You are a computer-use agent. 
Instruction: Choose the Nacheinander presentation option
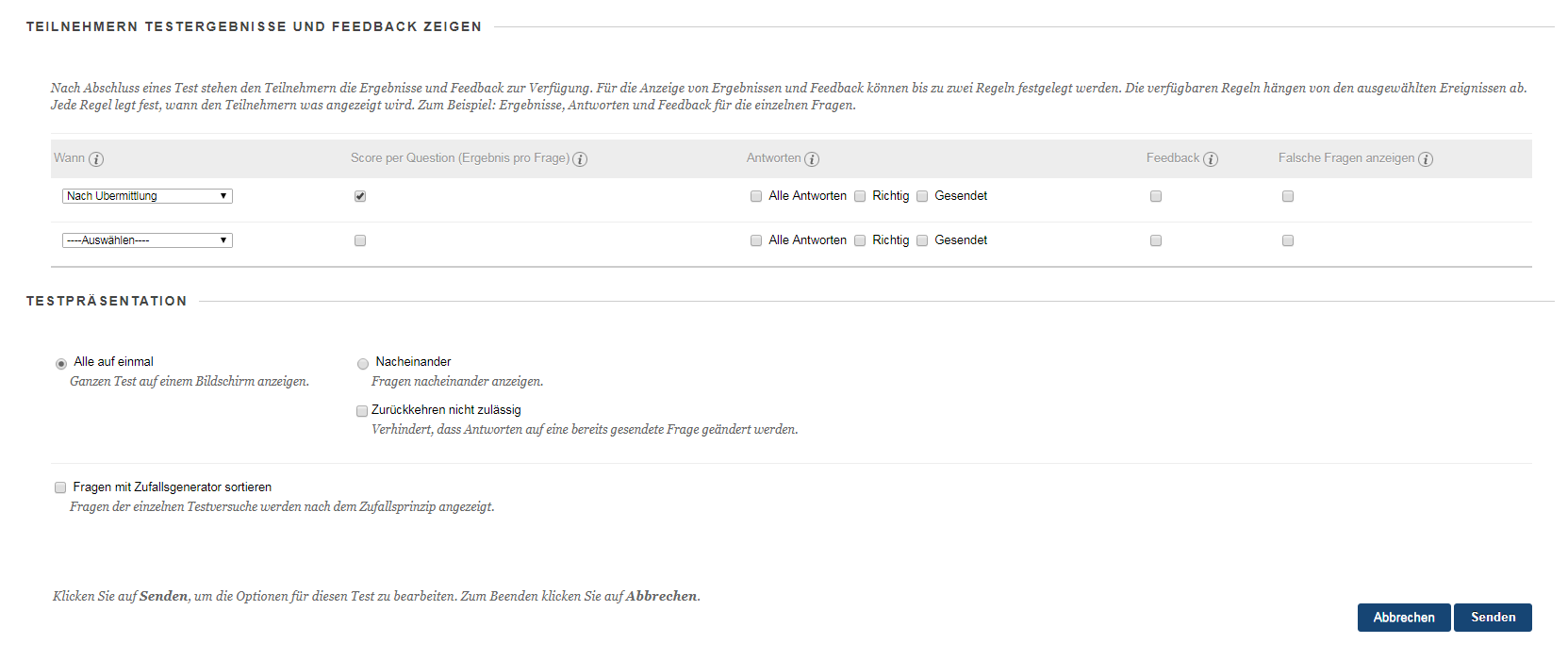[363, 363]
